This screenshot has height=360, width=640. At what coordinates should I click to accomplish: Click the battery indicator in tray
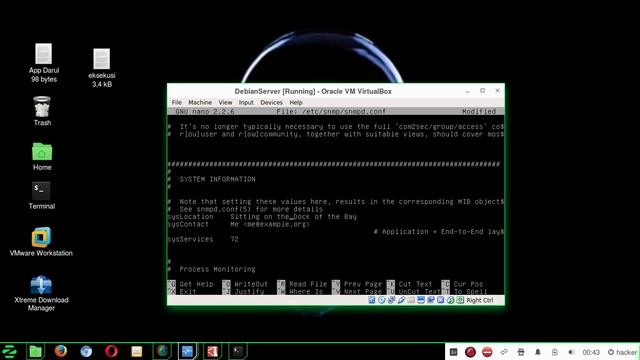coord(554,352)
